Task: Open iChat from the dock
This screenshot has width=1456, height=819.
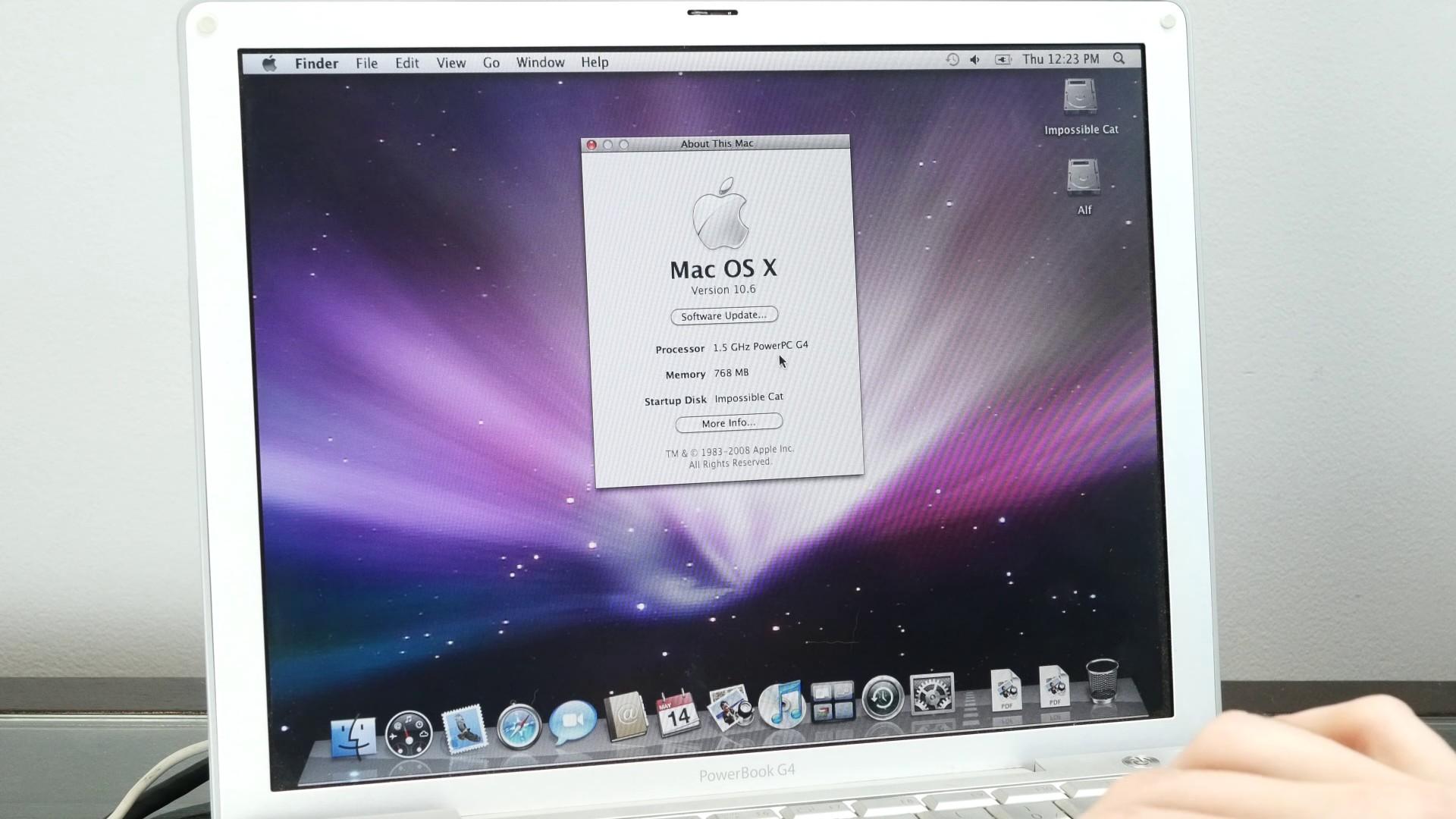Action: tap(573, 721)
